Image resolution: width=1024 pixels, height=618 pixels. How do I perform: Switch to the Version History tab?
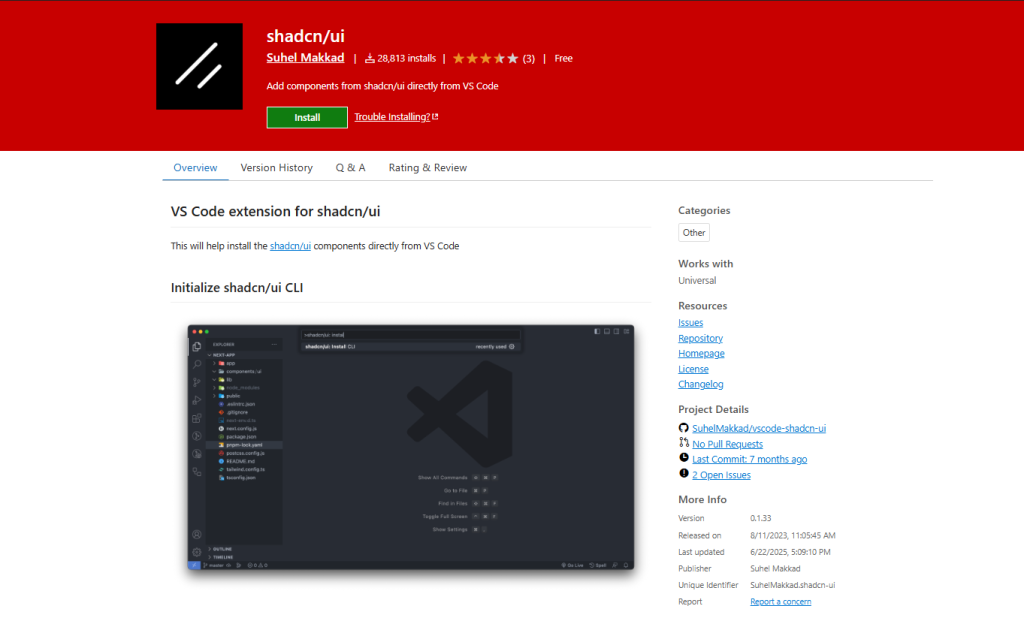pyautogui.click(x=276, y=168)
